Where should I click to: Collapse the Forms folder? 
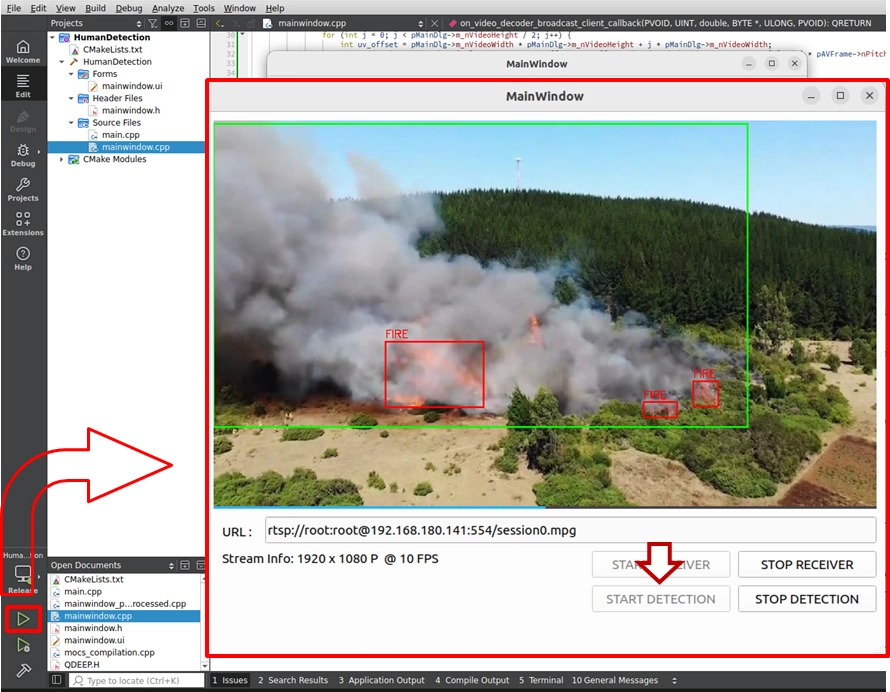point(72,74)
